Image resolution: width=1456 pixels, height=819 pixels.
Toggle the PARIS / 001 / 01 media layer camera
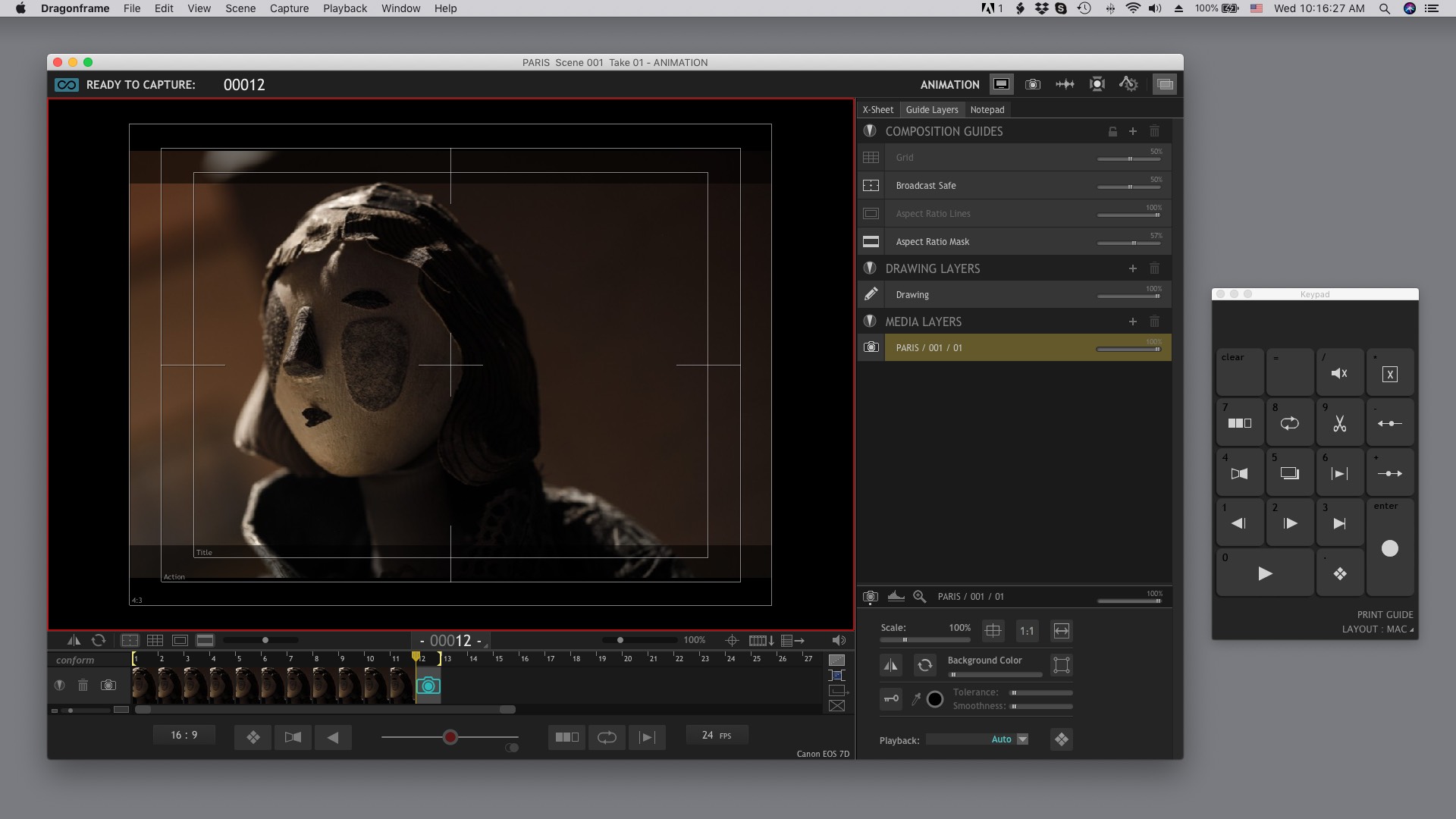pos(871,347)
